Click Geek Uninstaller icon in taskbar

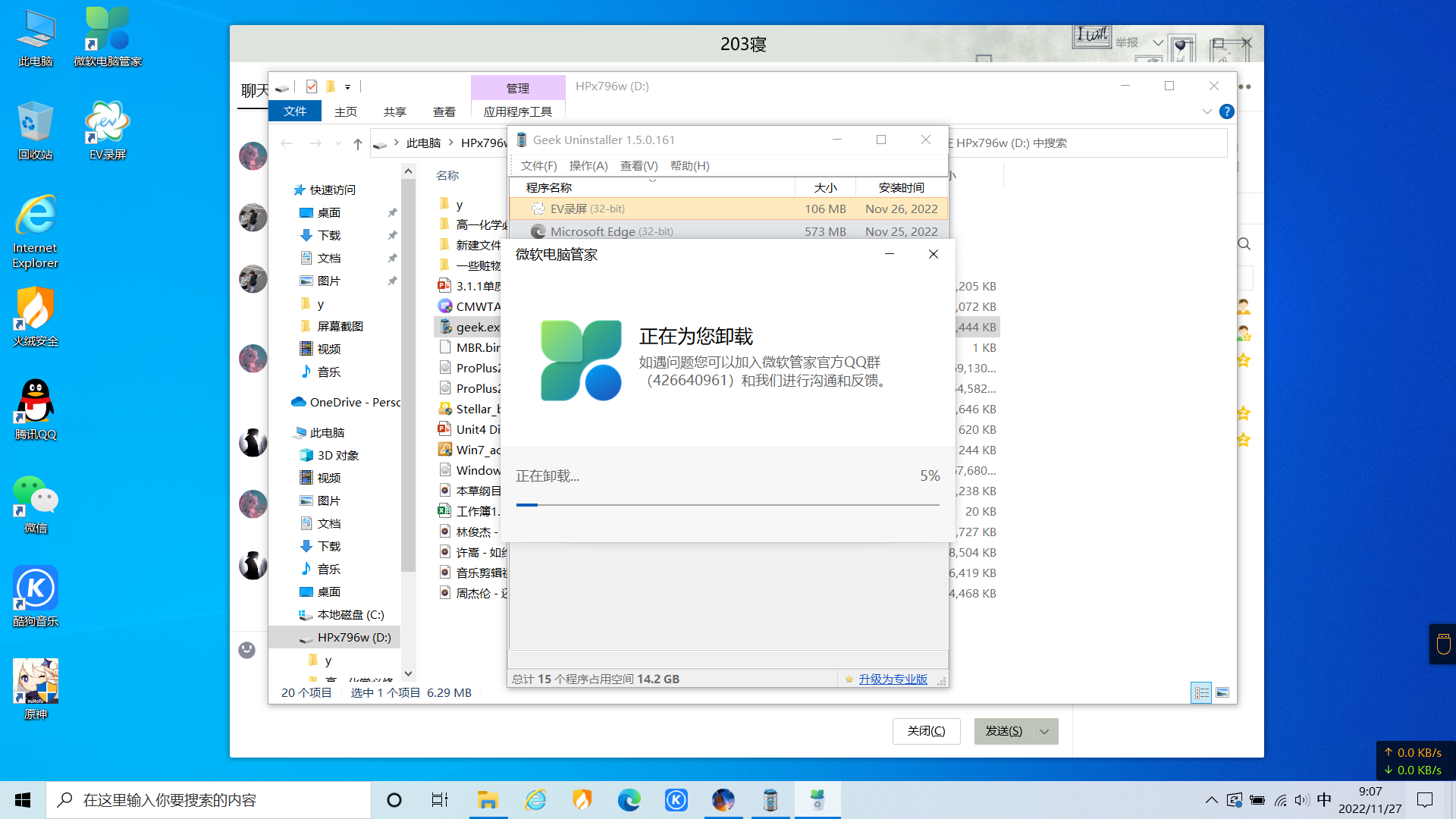[x=770, y=800]
